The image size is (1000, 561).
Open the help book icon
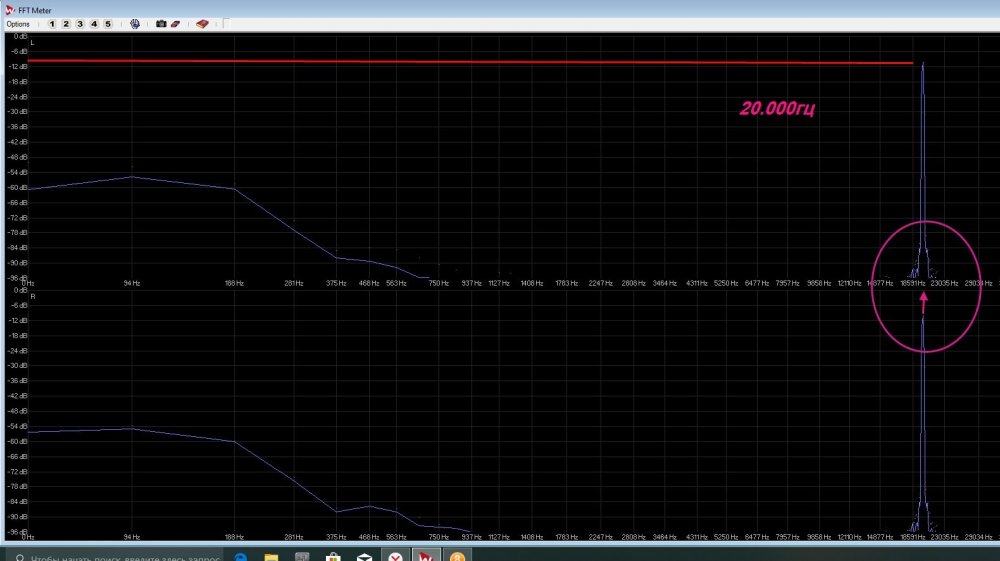pyautogui.click(x=202, y=23)
